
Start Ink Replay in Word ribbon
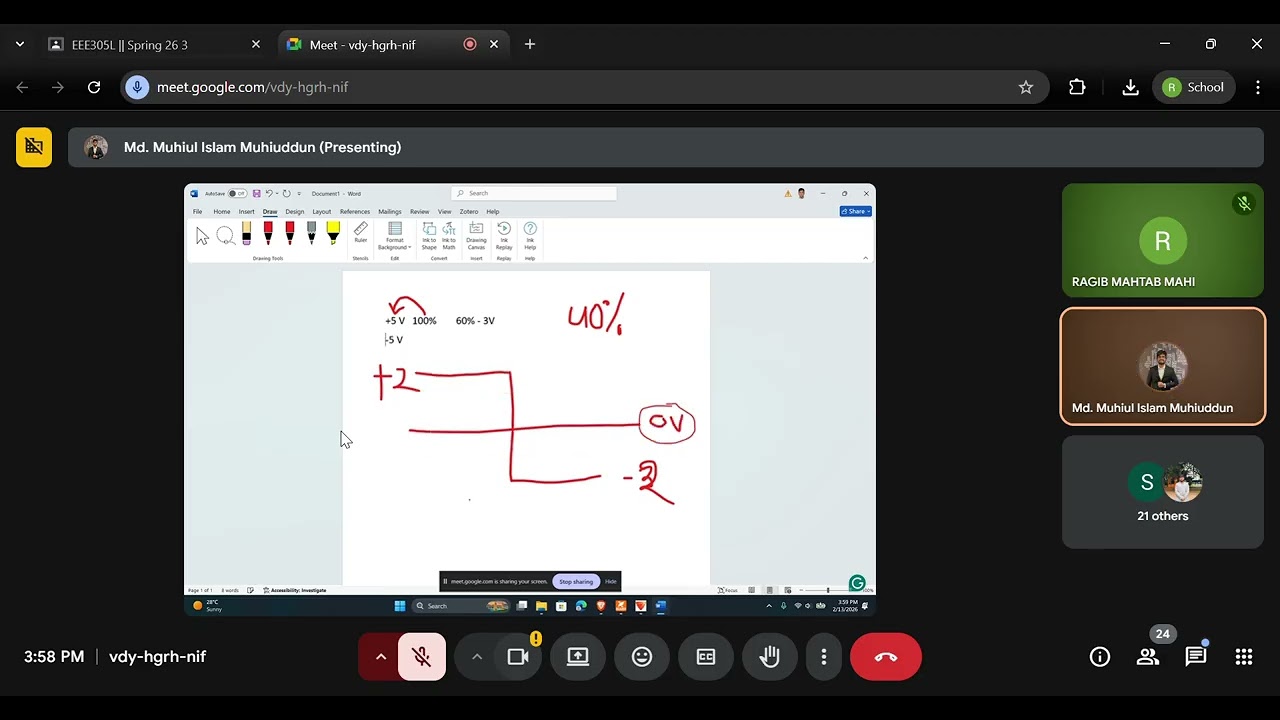(x=504, y=235)
